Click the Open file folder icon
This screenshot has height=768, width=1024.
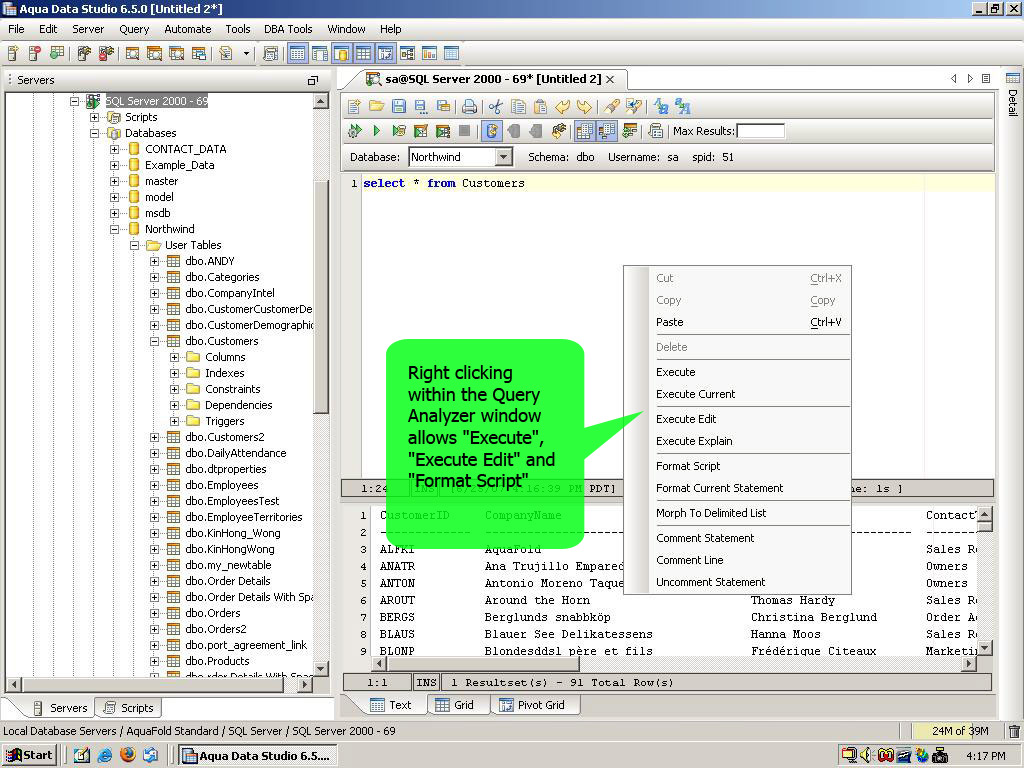click(x=377, y=106)
